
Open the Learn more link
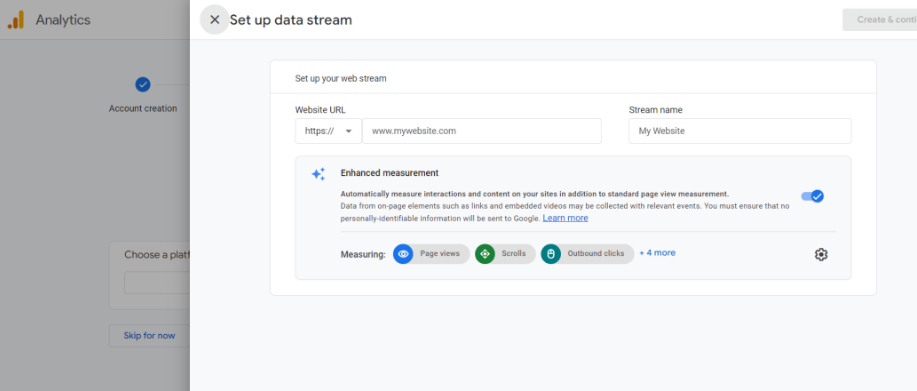click(565, 218)
